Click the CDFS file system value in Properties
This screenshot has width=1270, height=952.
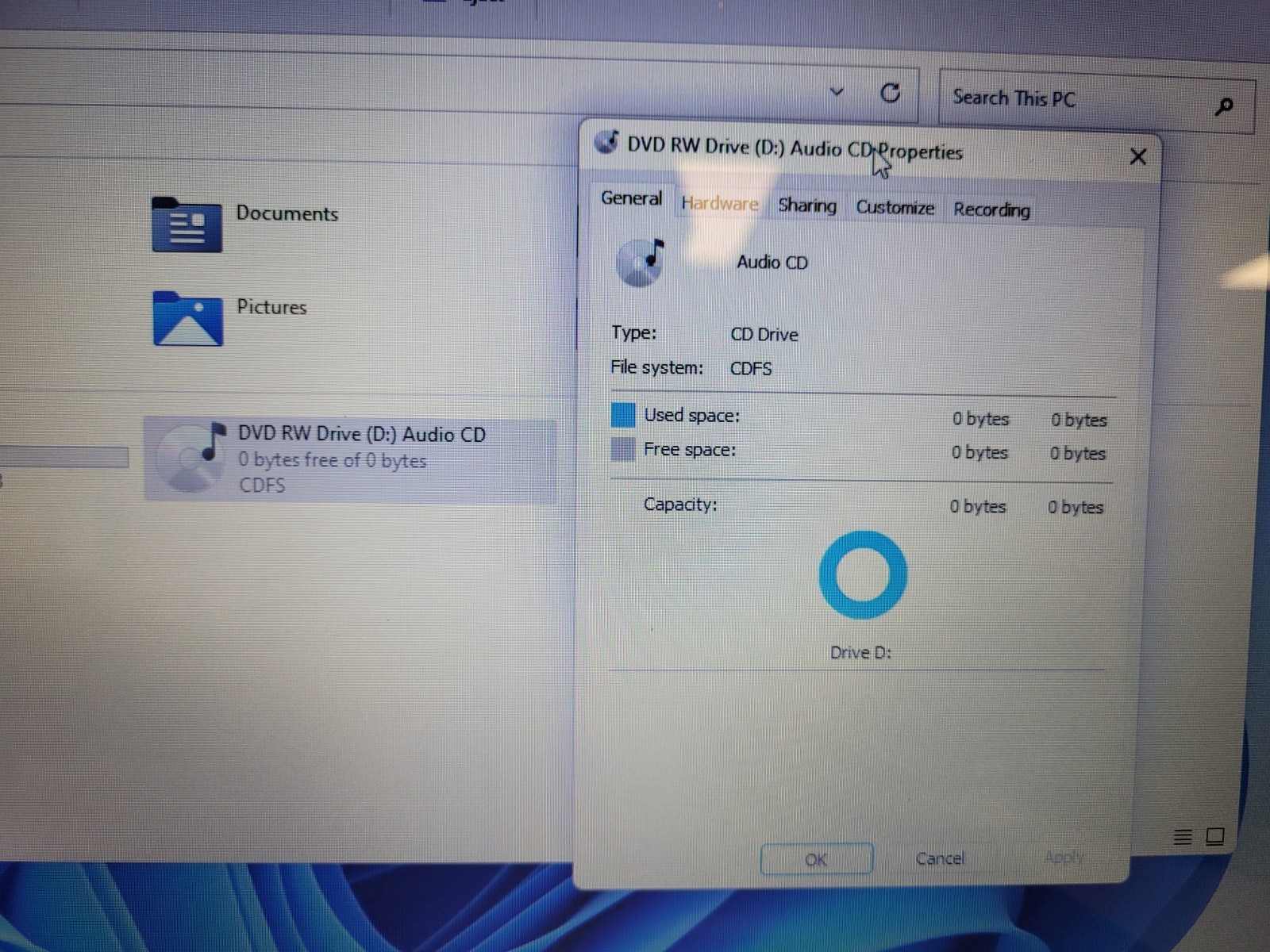pyautogui.click(x=751, y=369)
